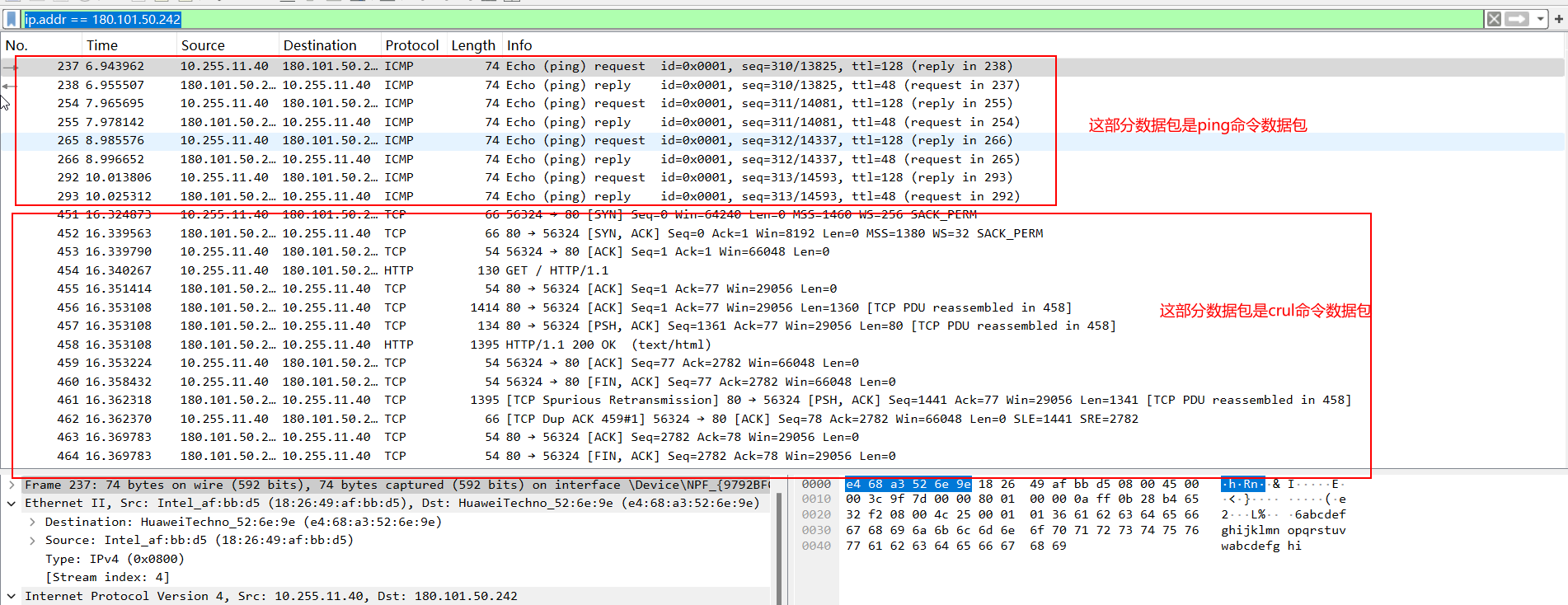The height and width of the screenshot is (605, 1568).
Task: Select packet 452 SYN, ACK row
Action: click(782, 233)
